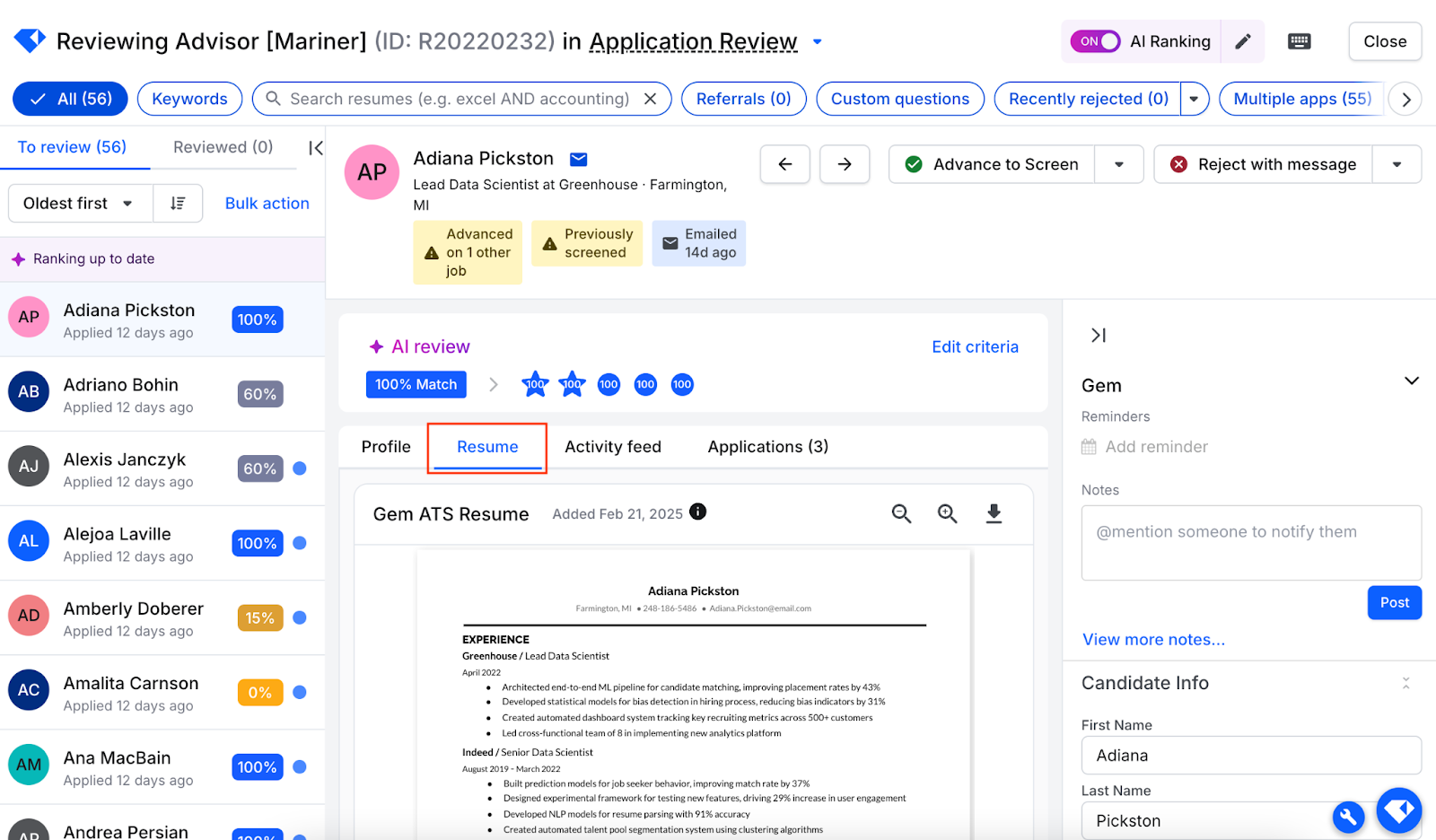Switch to the To review (56) tab
Screen dimensions: 1436x840
pos(72,147)
